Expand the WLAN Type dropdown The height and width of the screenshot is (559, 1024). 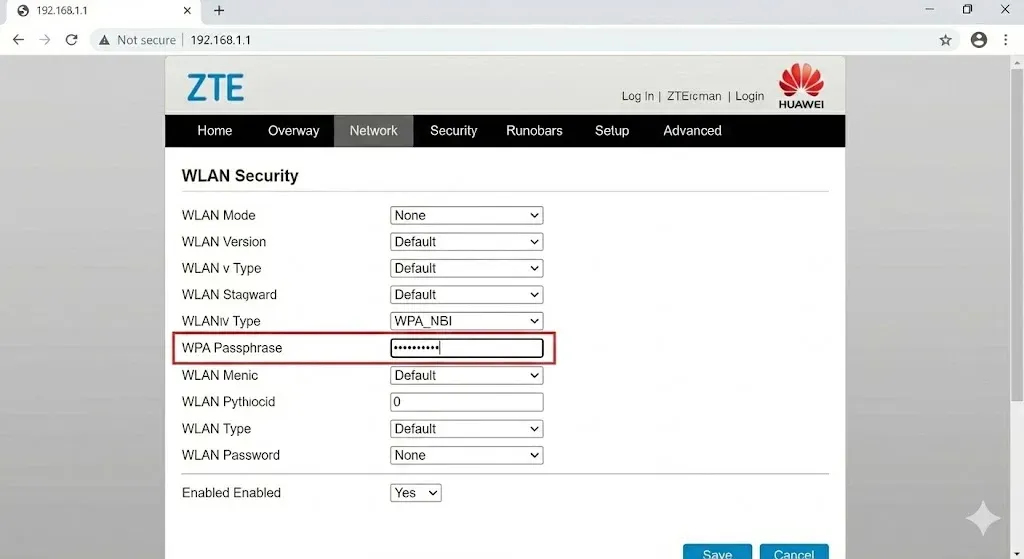tap(466, 429)
